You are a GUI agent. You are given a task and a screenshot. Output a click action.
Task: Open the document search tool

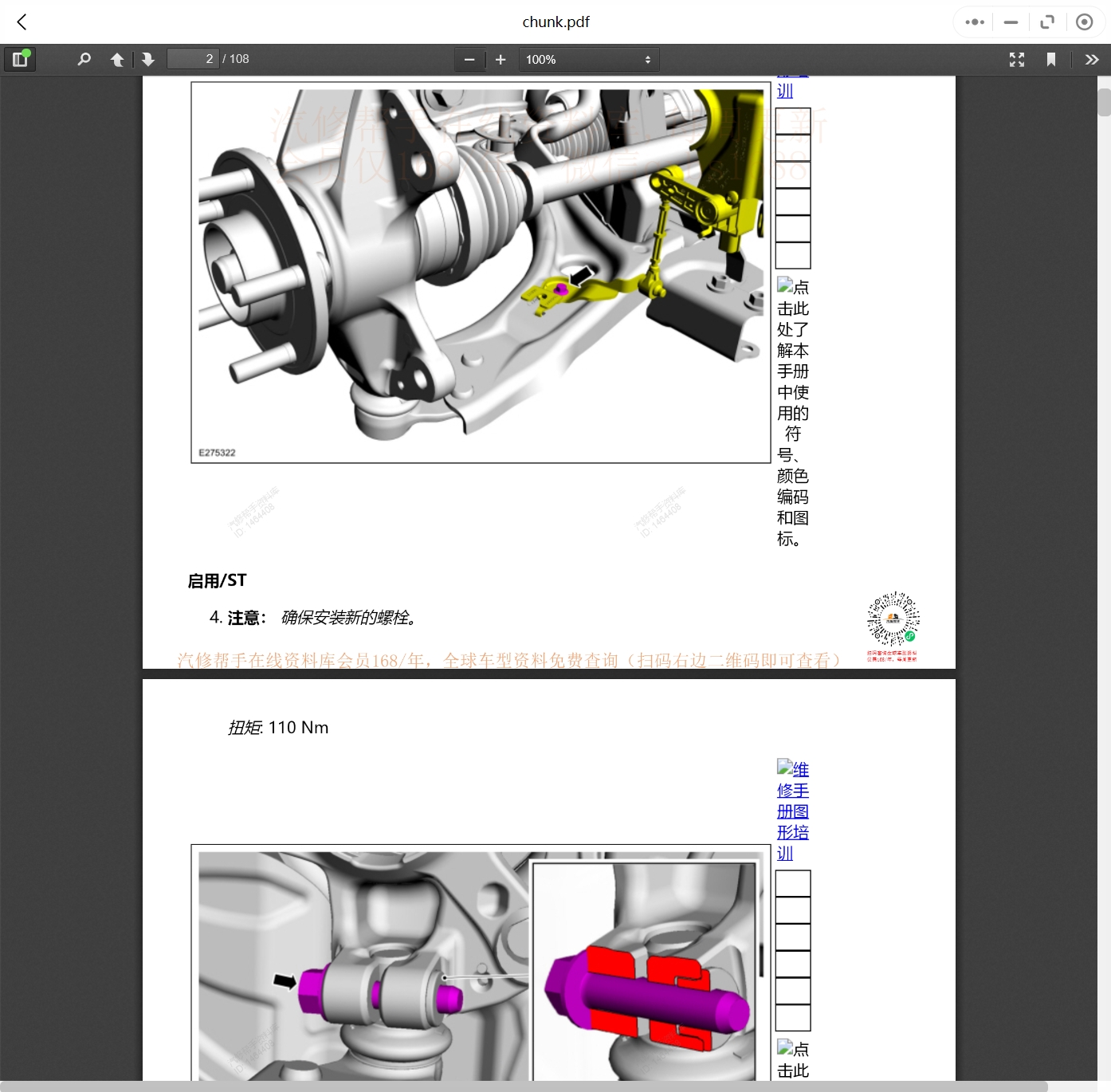(x=84, y=59)
